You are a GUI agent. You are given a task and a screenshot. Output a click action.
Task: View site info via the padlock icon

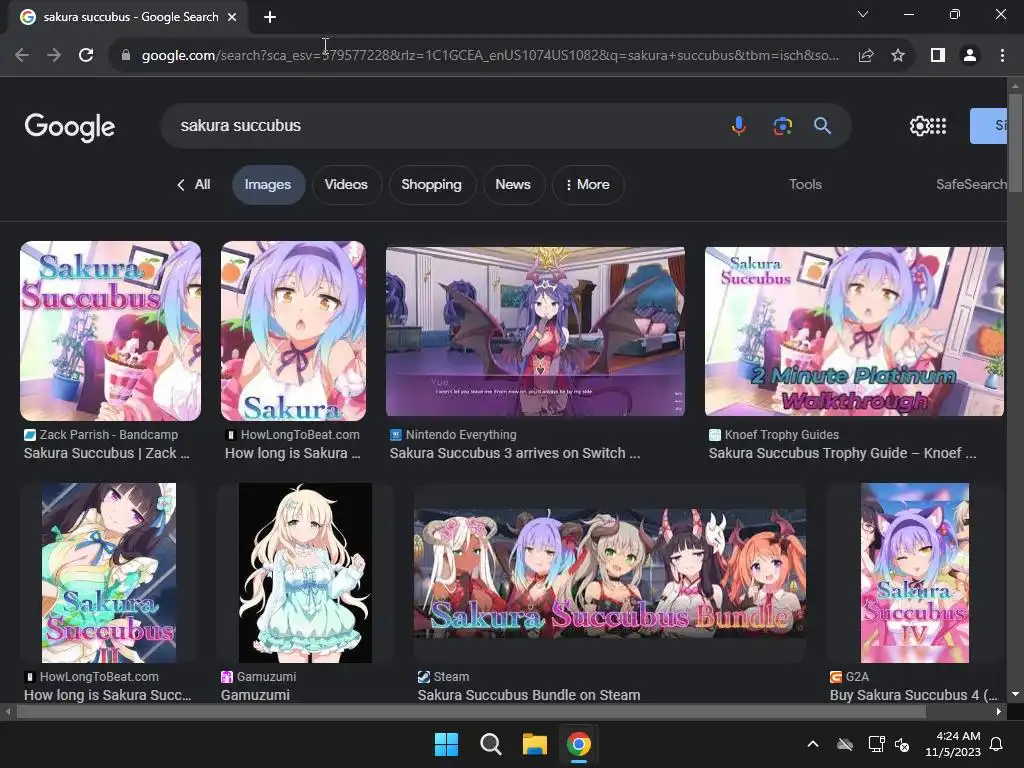pyautogui.click(x=126, y=56)
